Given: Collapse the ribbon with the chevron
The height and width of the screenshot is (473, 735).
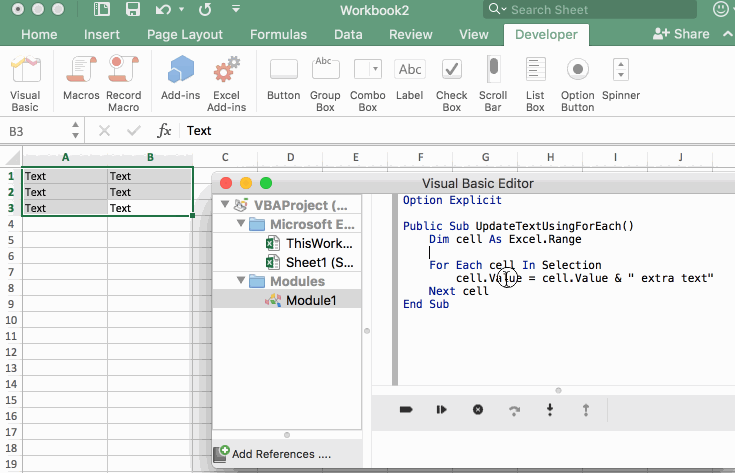Looking at the screenshot, I should [728, 34].
